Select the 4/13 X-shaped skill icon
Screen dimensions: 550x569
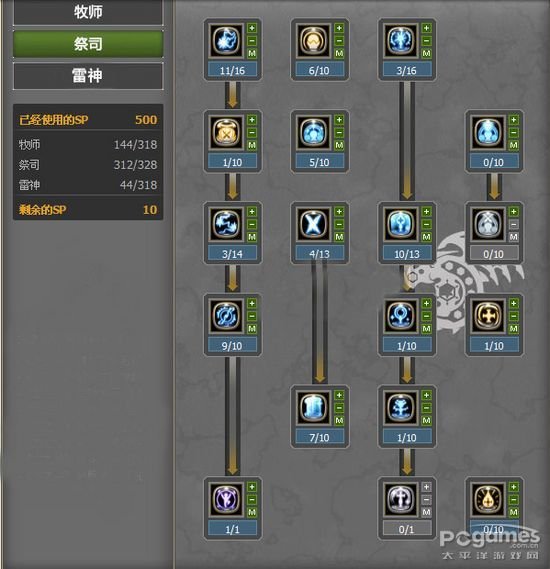point(313,224)
